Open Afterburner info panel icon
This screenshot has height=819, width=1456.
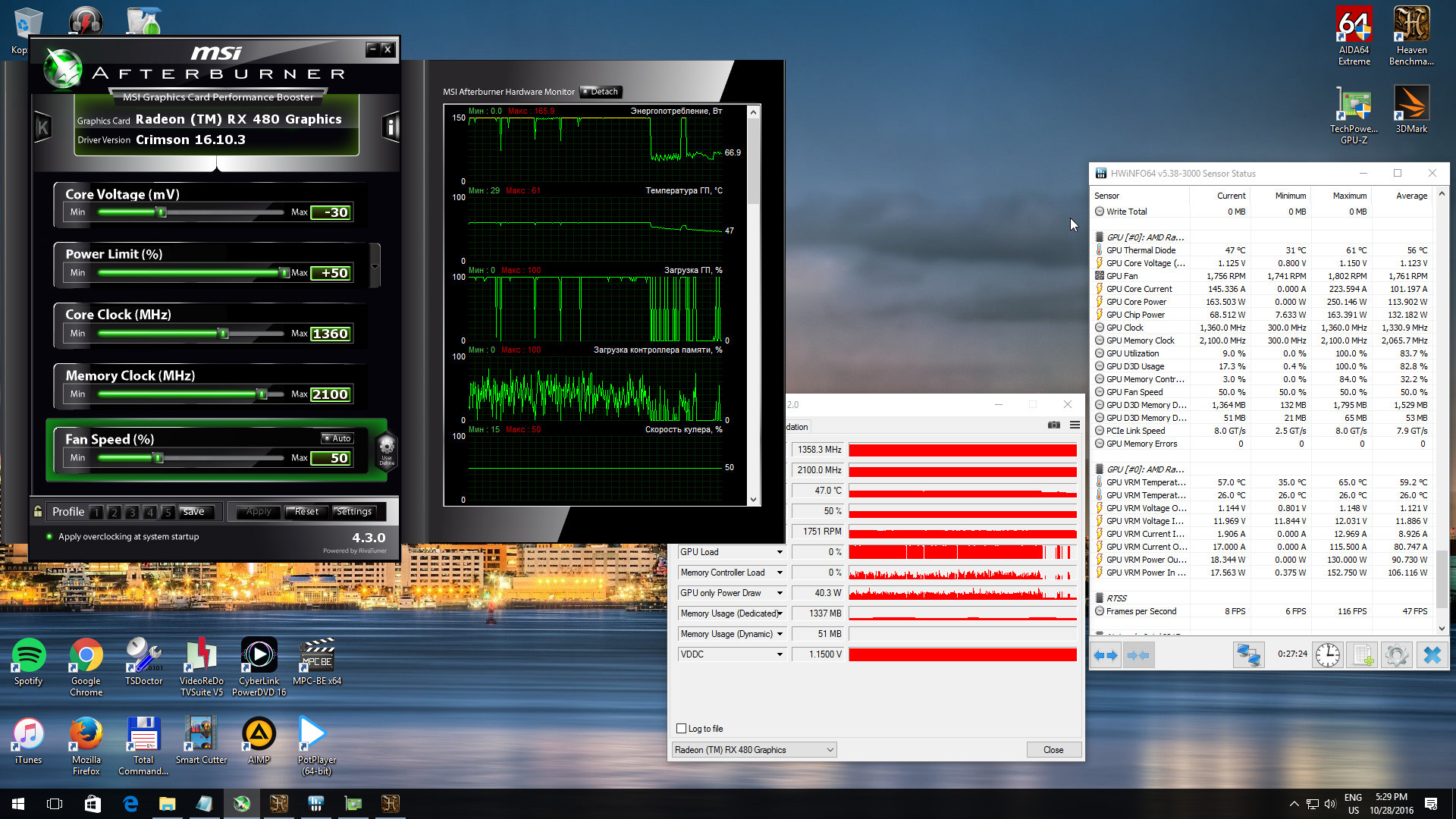(391, 127)
